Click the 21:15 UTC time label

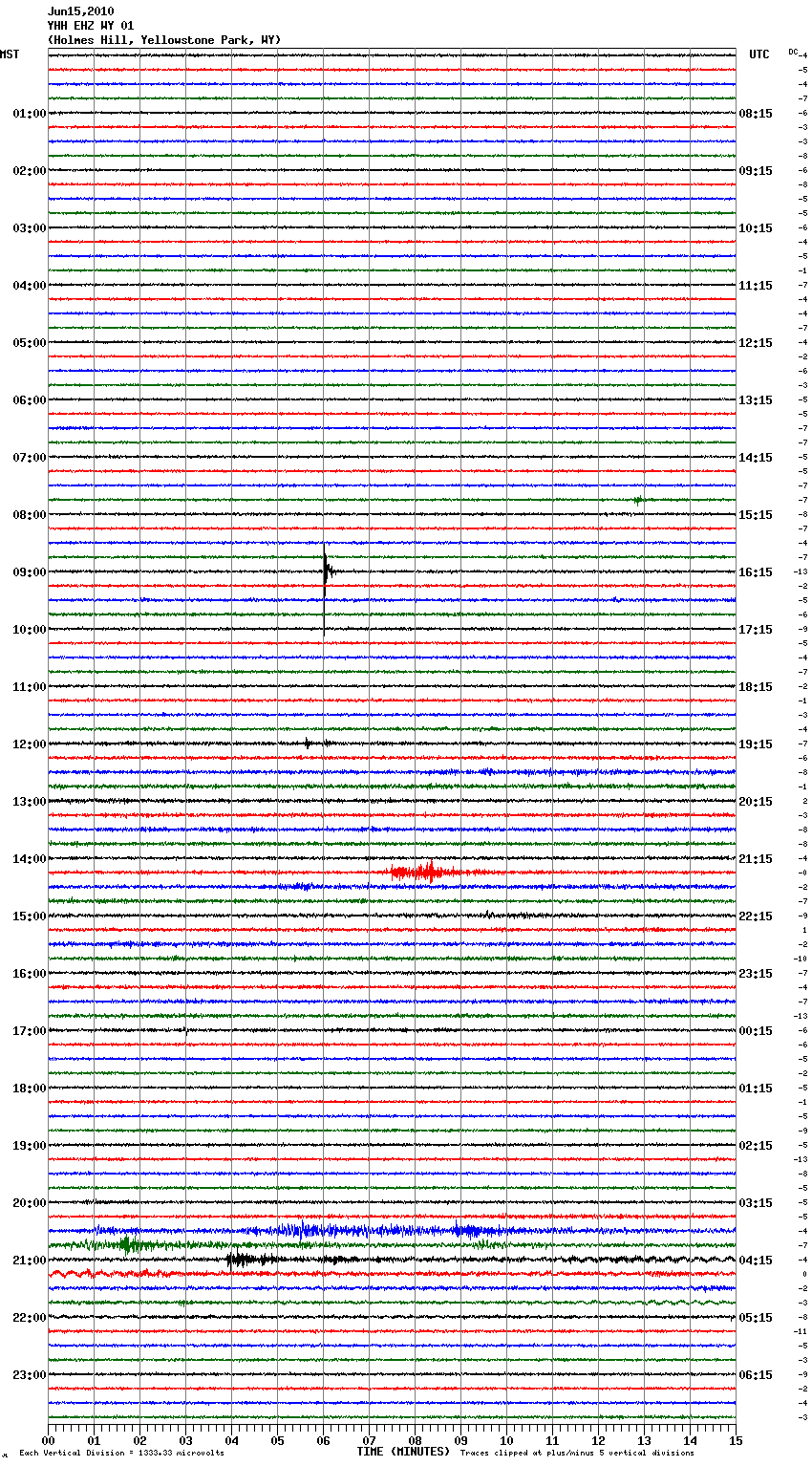pos(756,859)
